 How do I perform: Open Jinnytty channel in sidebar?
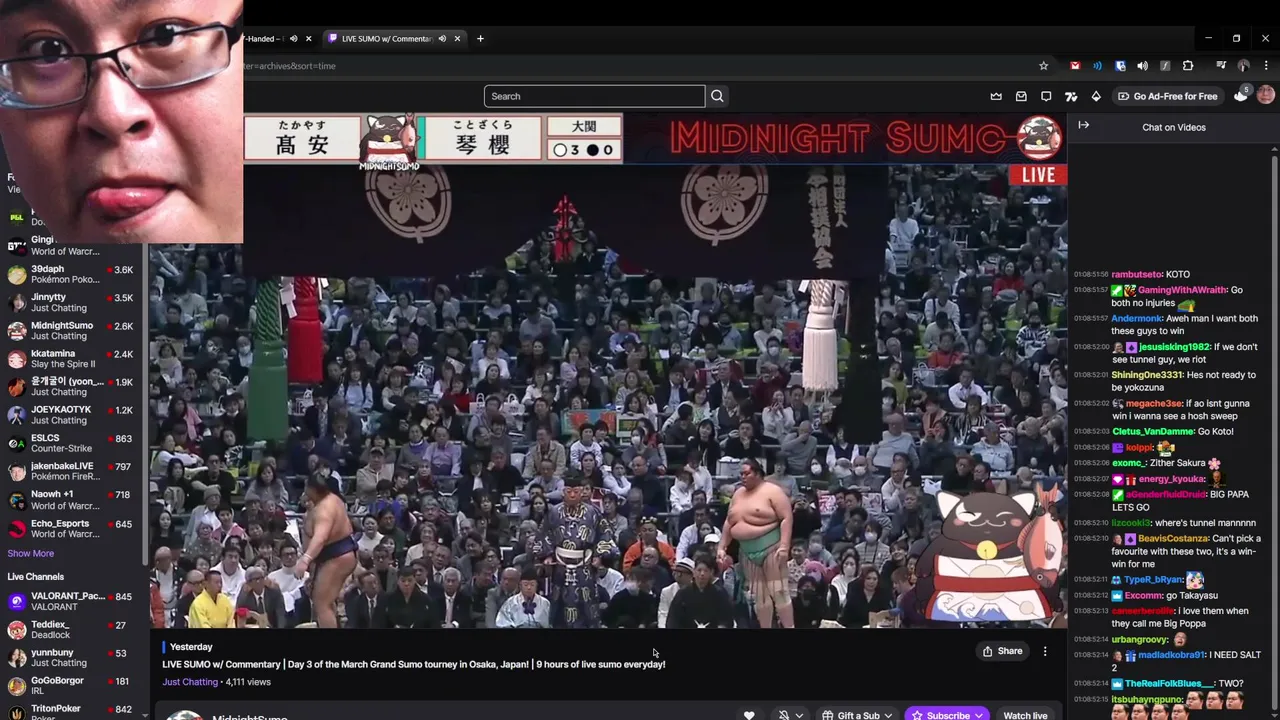[72, 303]
